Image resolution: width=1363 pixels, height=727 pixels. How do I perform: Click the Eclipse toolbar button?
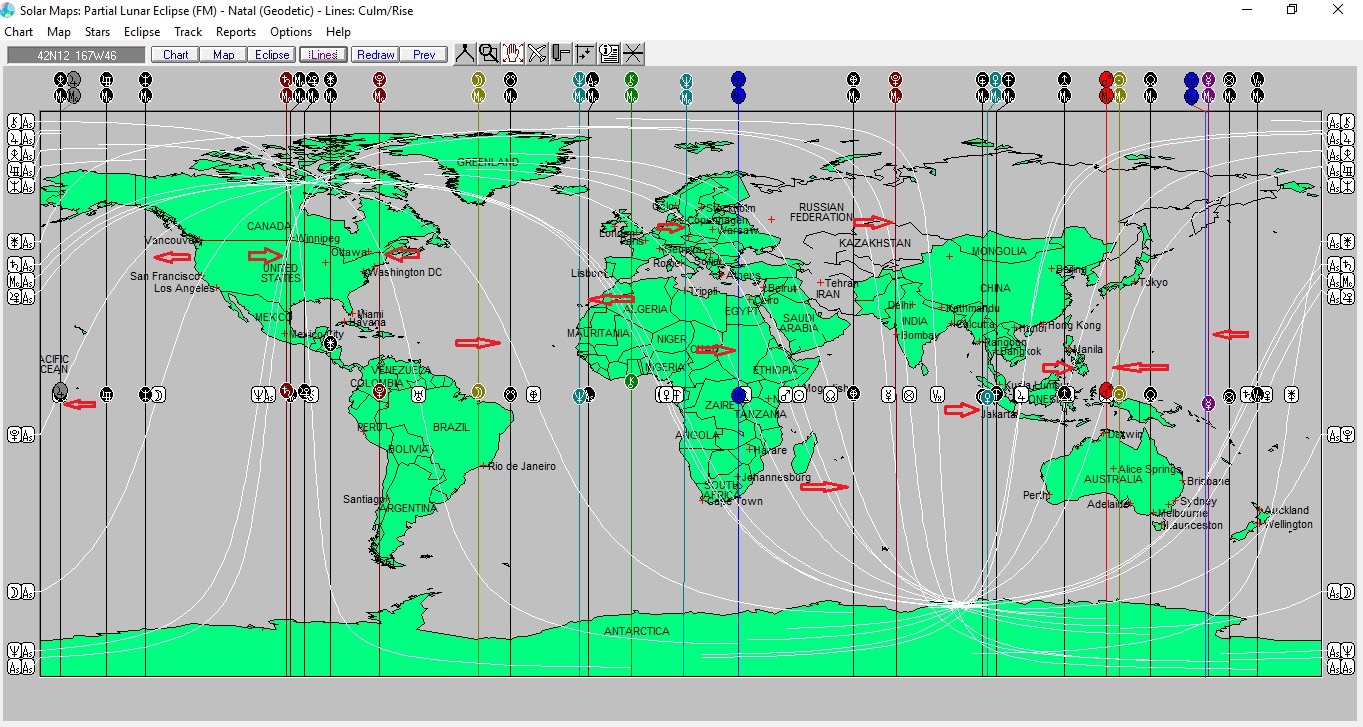click(x=272, y=55)
